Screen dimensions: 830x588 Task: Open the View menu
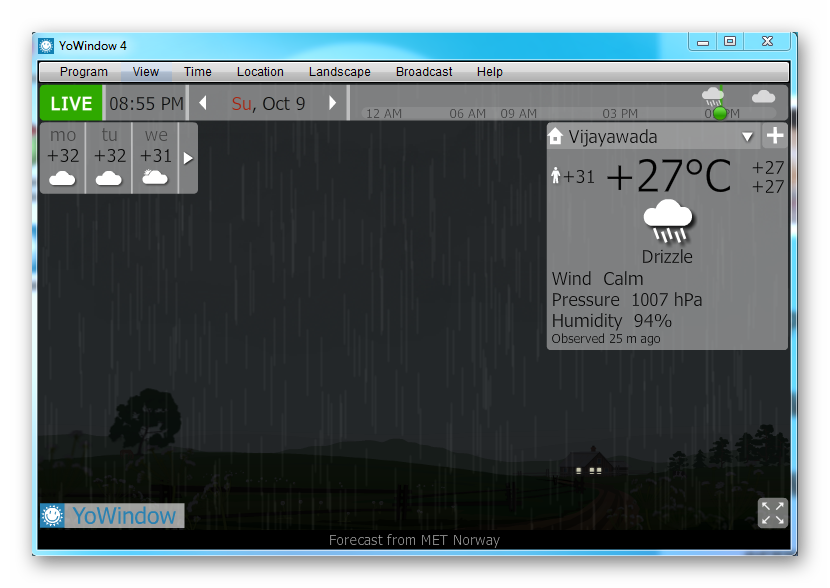point(146,71)
